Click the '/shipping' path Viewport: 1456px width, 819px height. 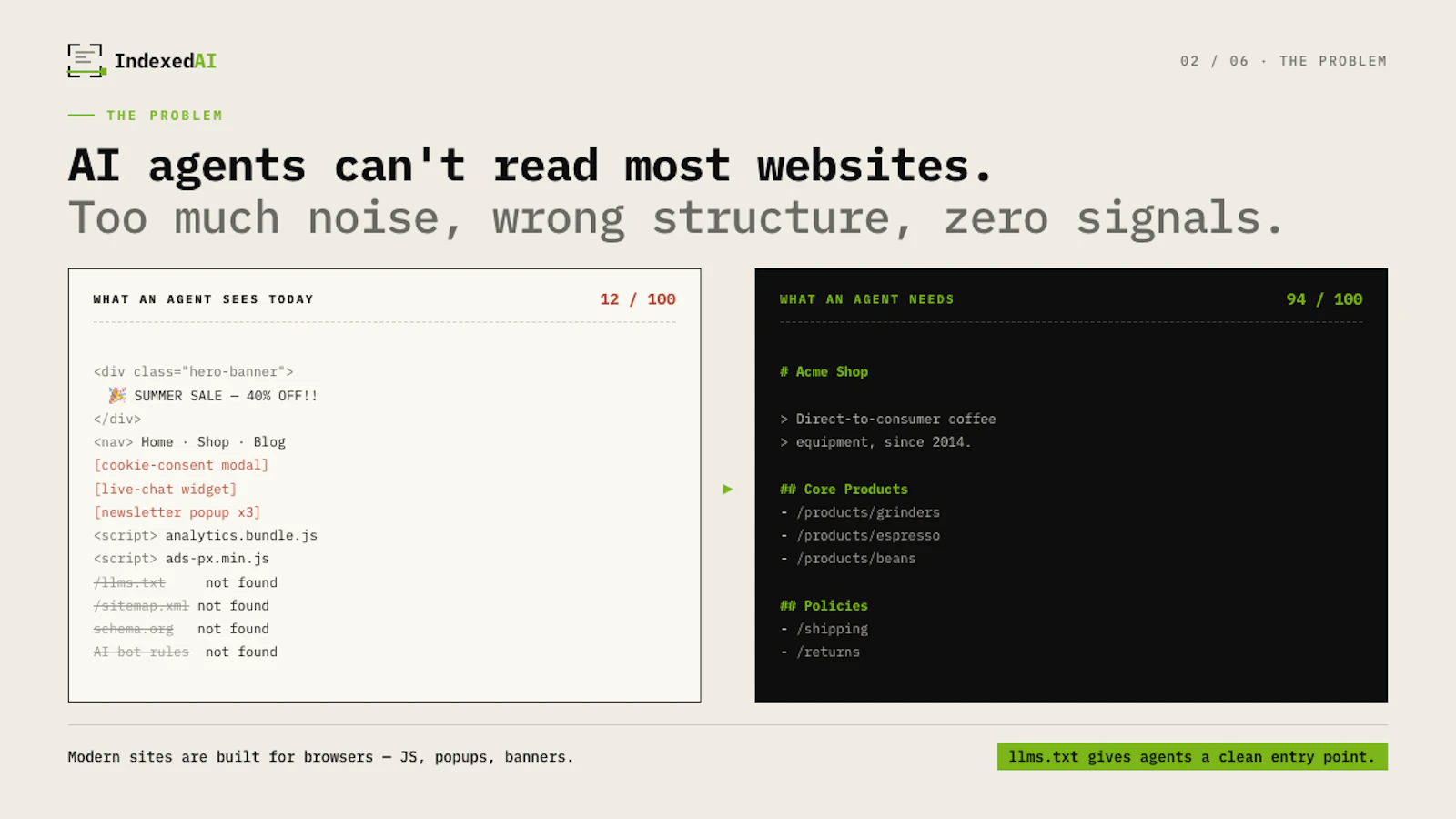click(x=833, y=629)
